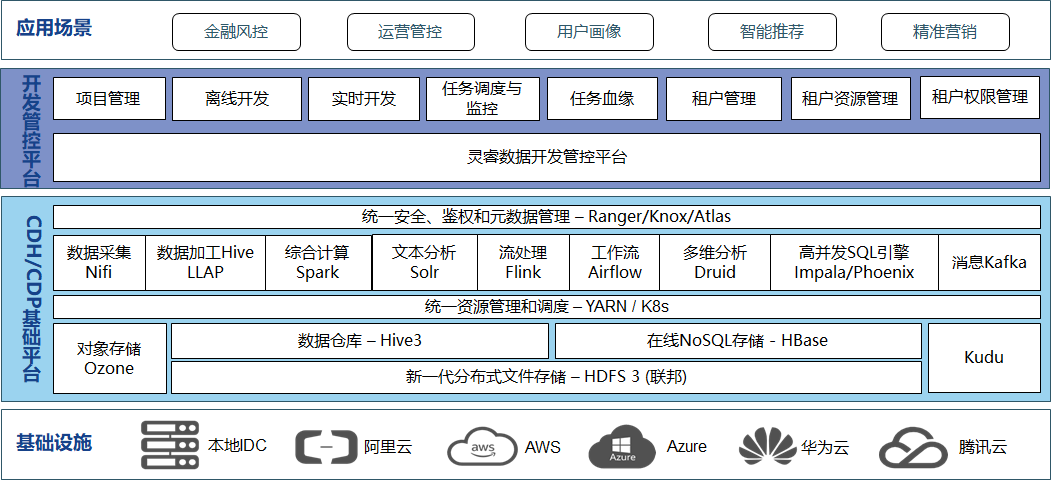Select the 用户画像 scenario box
Viewport: 1051px width, 480px height.
(x=589, y=32)
